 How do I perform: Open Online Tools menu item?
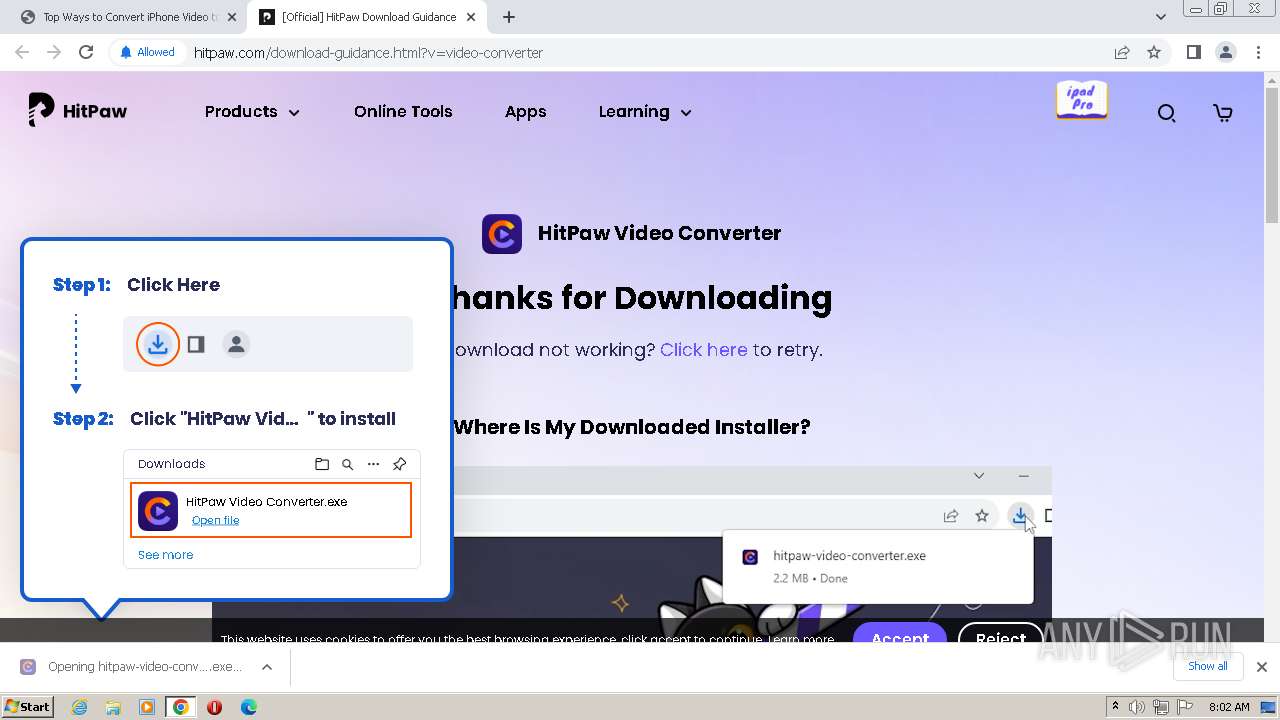(403, 112)
